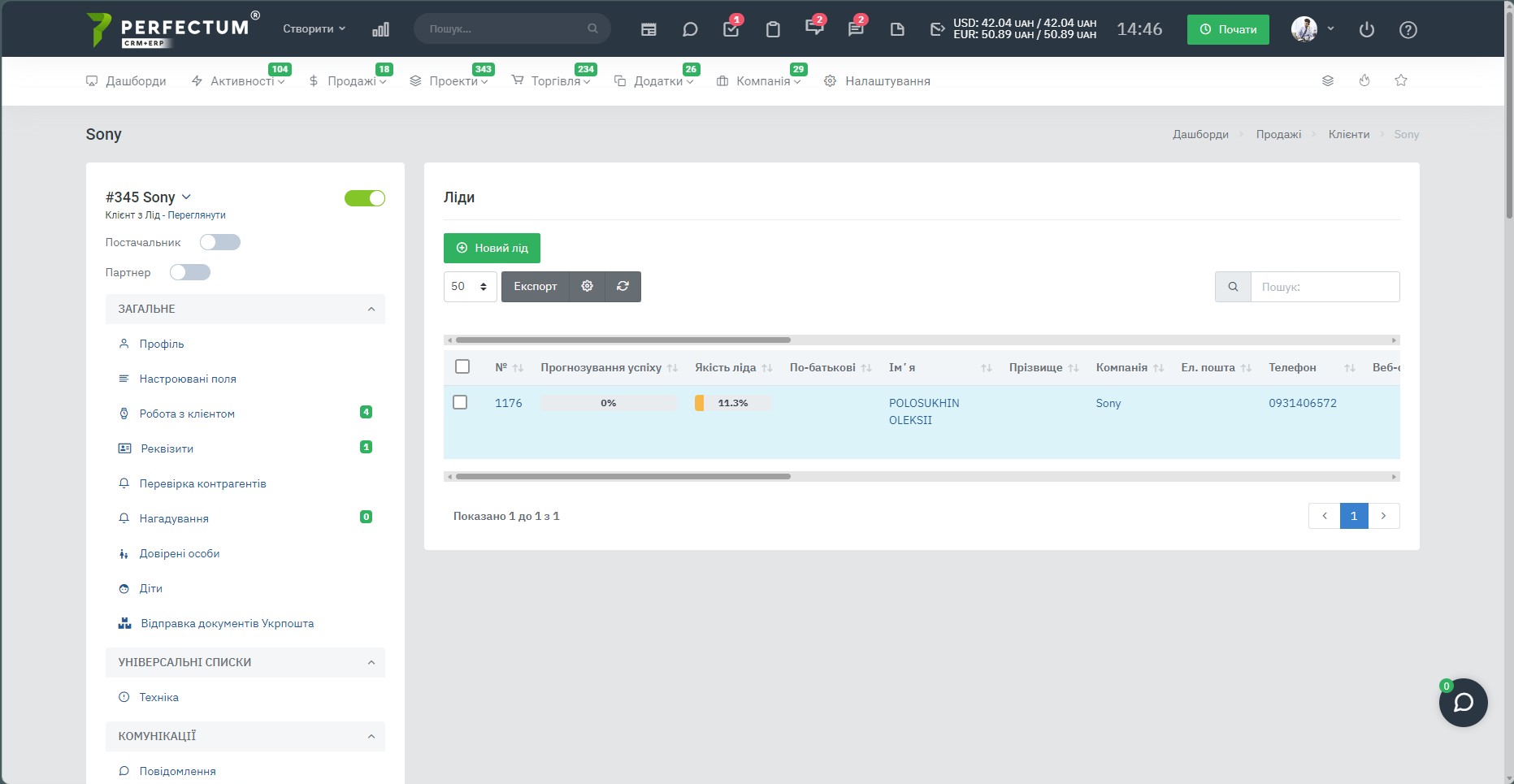Open the Компанія menu

pos(759,81)
